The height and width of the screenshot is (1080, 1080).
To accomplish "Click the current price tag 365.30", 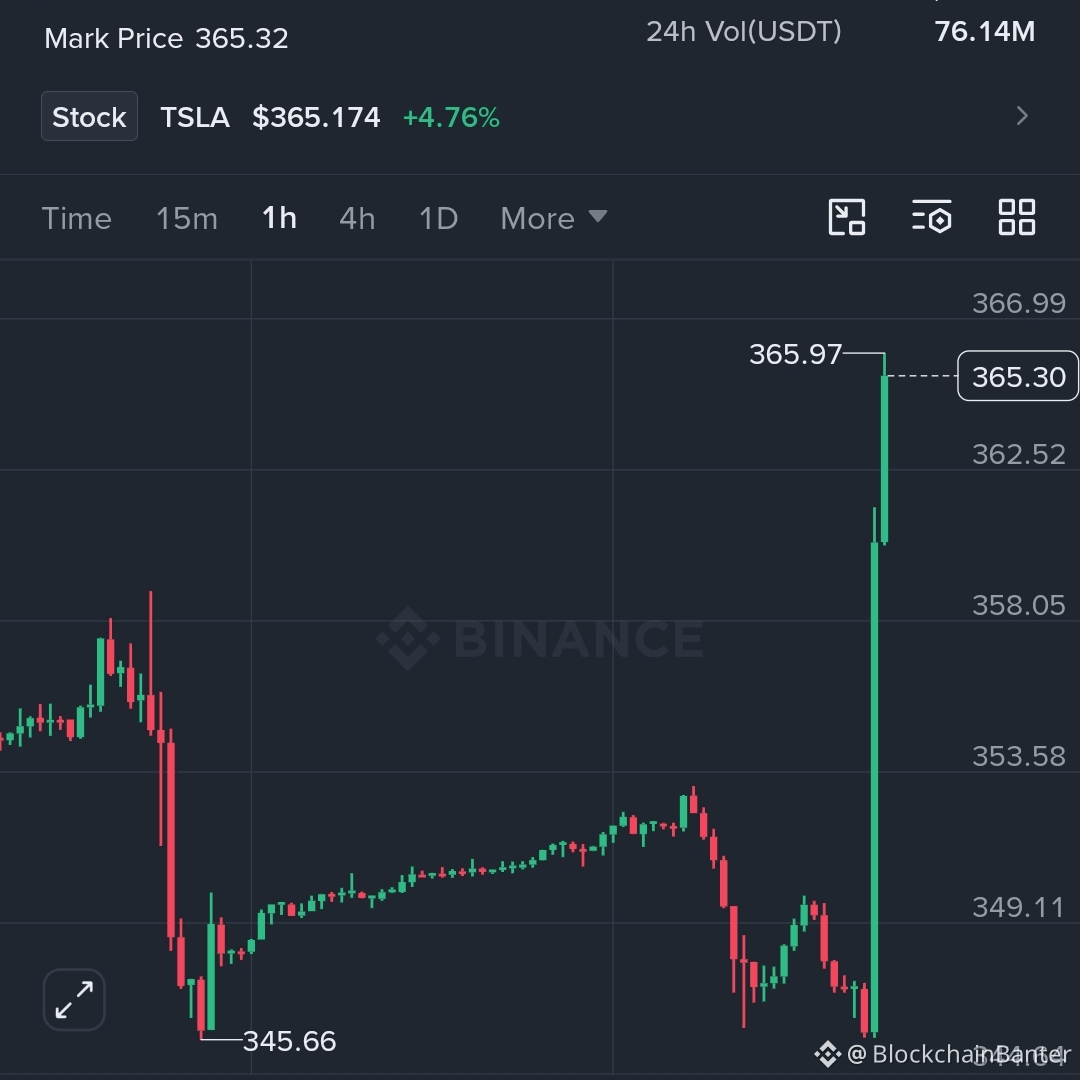I will click(x=1018, y=376).
